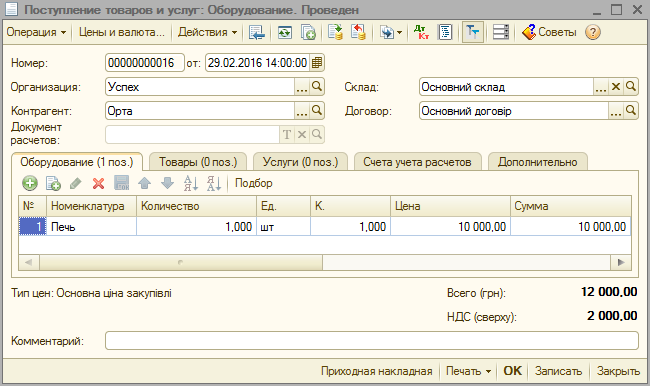Screen dimensions: 650x386
Task: Move the row up with arrow icon
Action: (145, 183)
